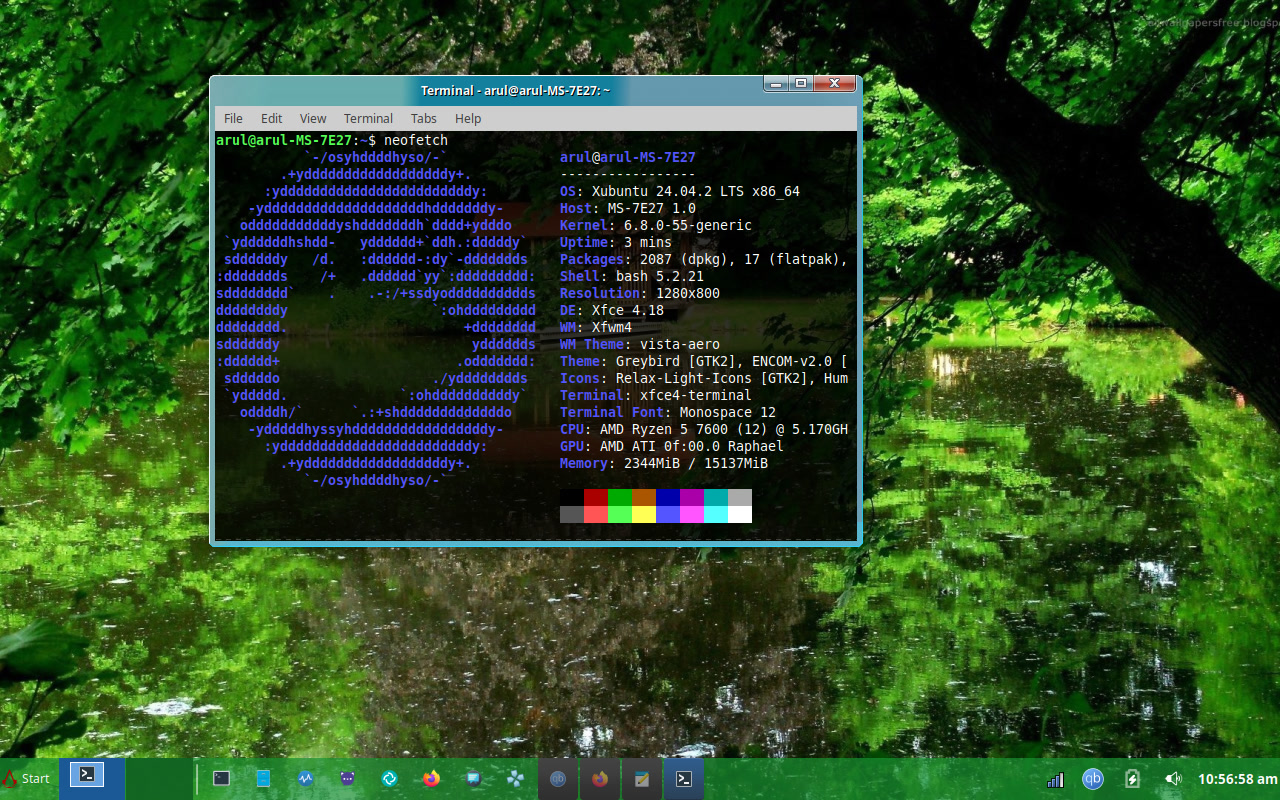
Task: Click the 'WM Theme: vista-aero' line
Action: pos(640,344)
